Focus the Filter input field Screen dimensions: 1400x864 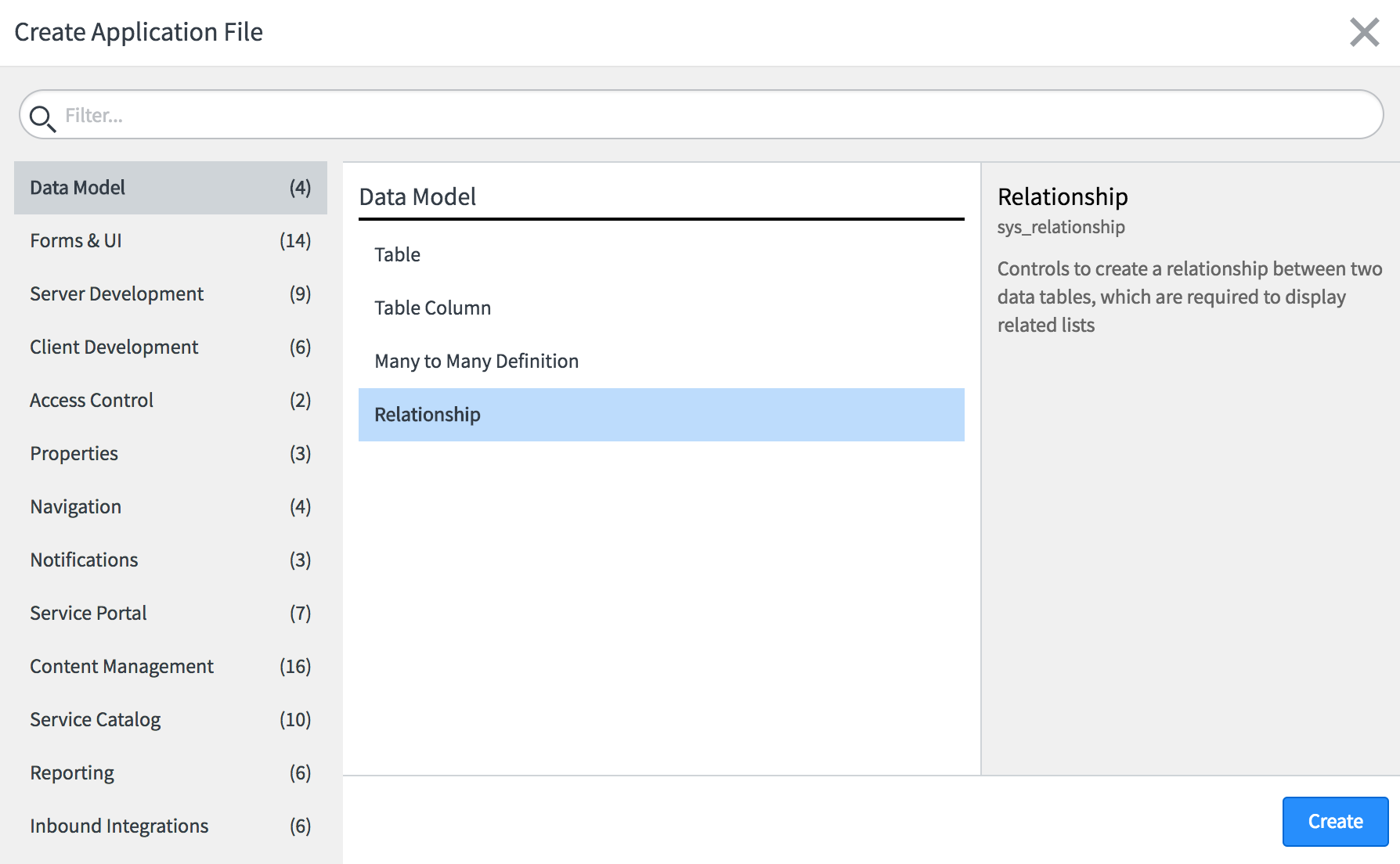point(701,115)
